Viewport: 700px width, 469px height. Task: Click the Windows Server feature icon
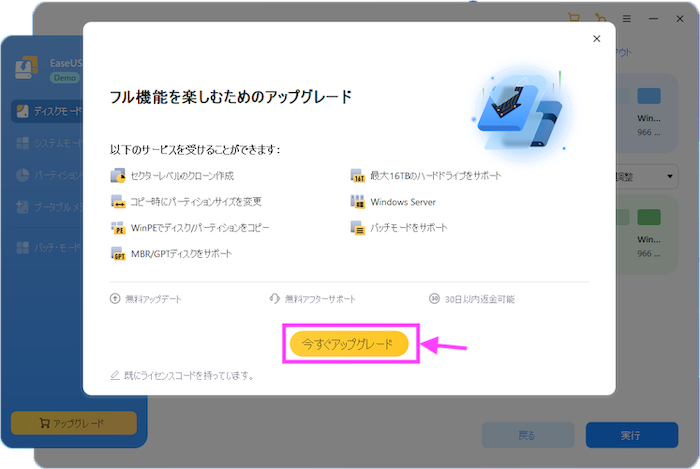(358, 201)
